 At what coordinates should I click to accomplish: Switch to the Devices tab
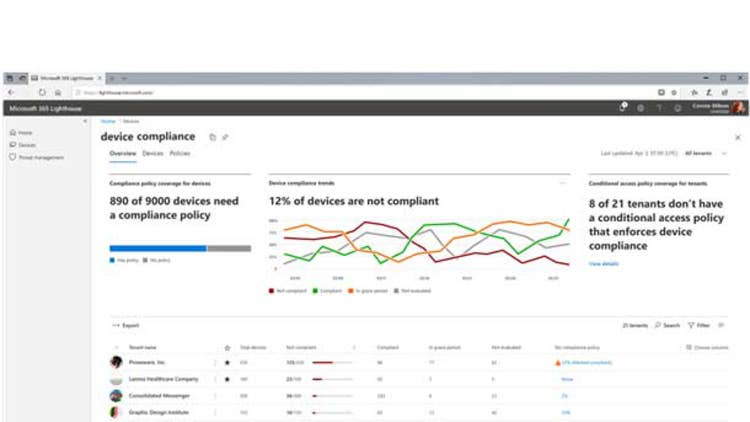[x=152, y=153]
